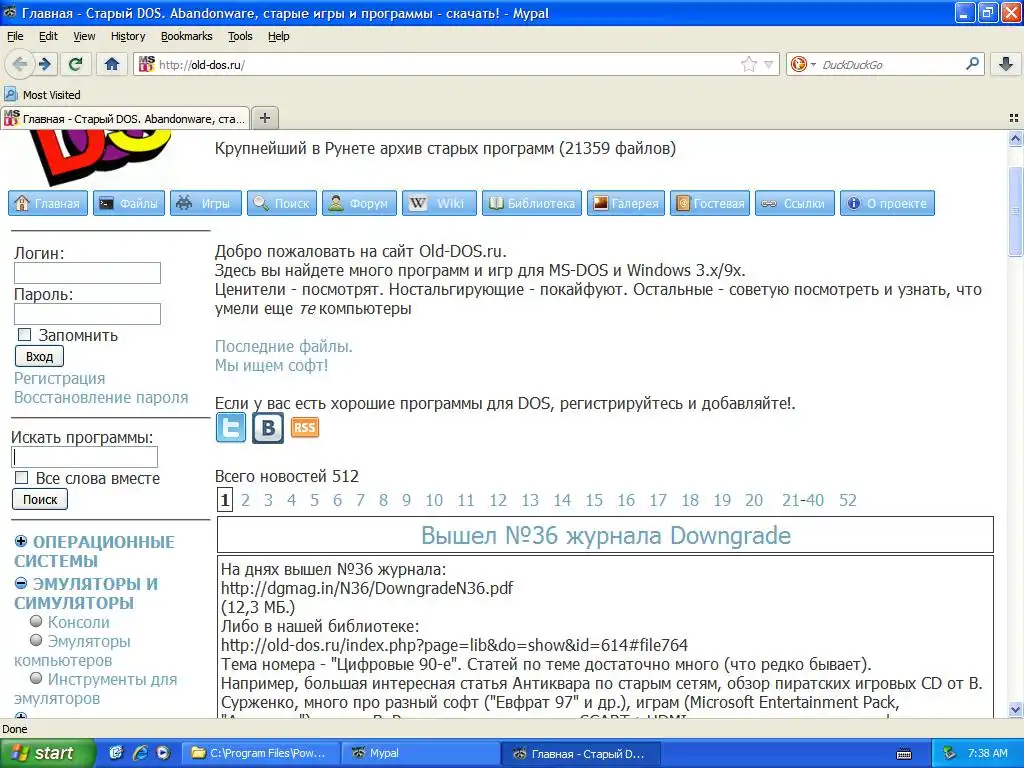Go to news pages 21-40
Screen dimensions: 1024x768
(803, 500)
